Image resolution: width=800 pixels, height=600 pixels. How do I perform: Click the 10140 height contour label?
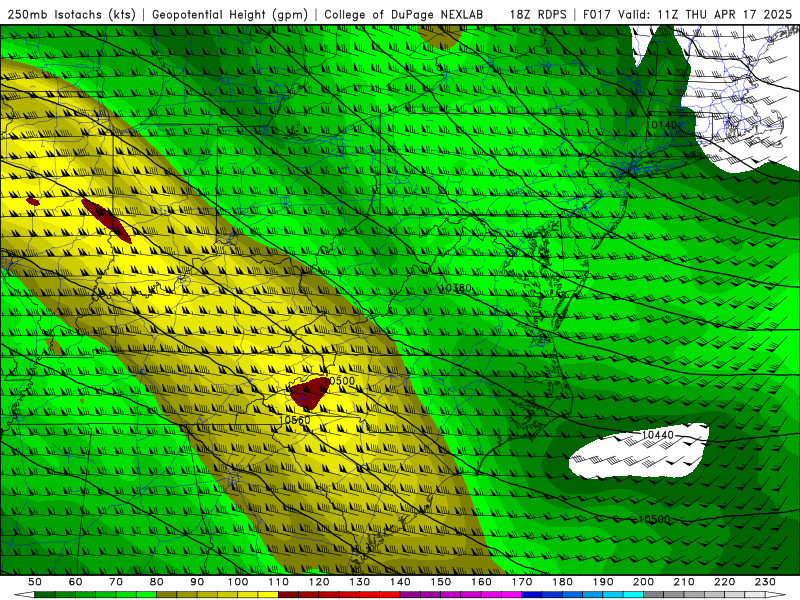(661, 125)
